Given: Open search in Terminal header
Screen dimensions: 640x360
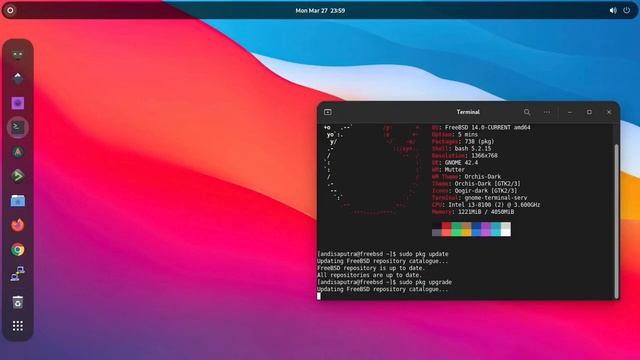Looking at the screenshot, I should pos(527,112).
